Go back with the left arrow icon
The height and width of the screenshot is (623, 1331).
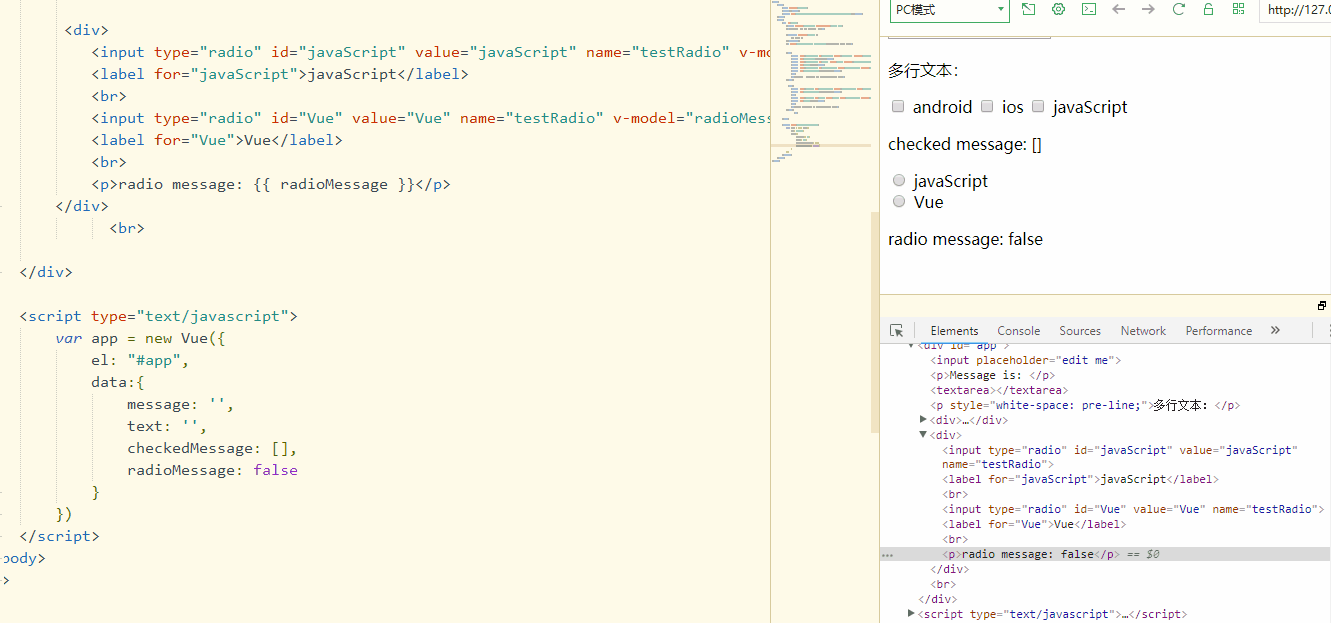(x=1119, y=9)
